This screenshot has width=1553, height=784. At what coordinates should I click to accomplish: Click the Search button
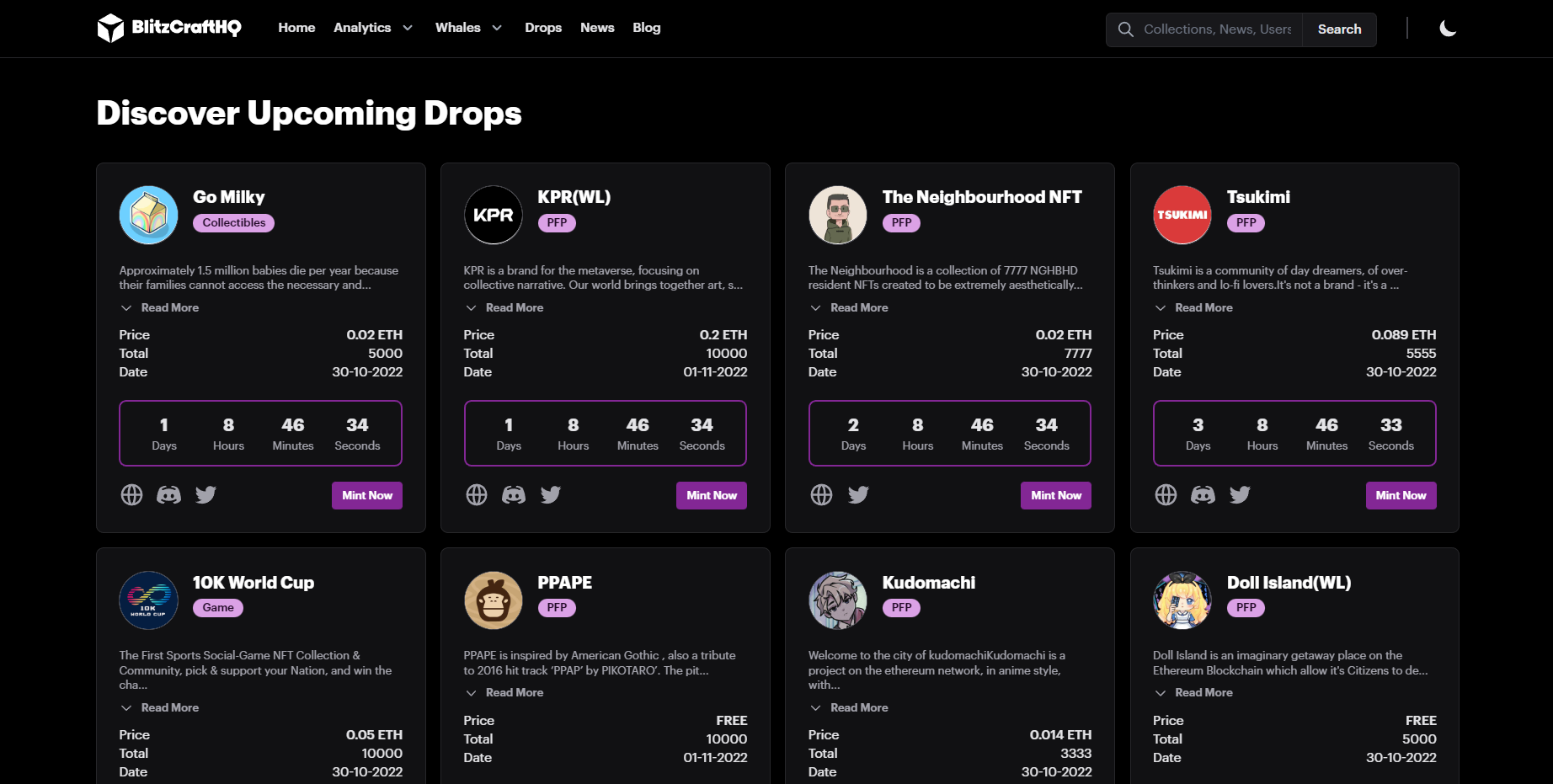click(x=1339, y=29)
